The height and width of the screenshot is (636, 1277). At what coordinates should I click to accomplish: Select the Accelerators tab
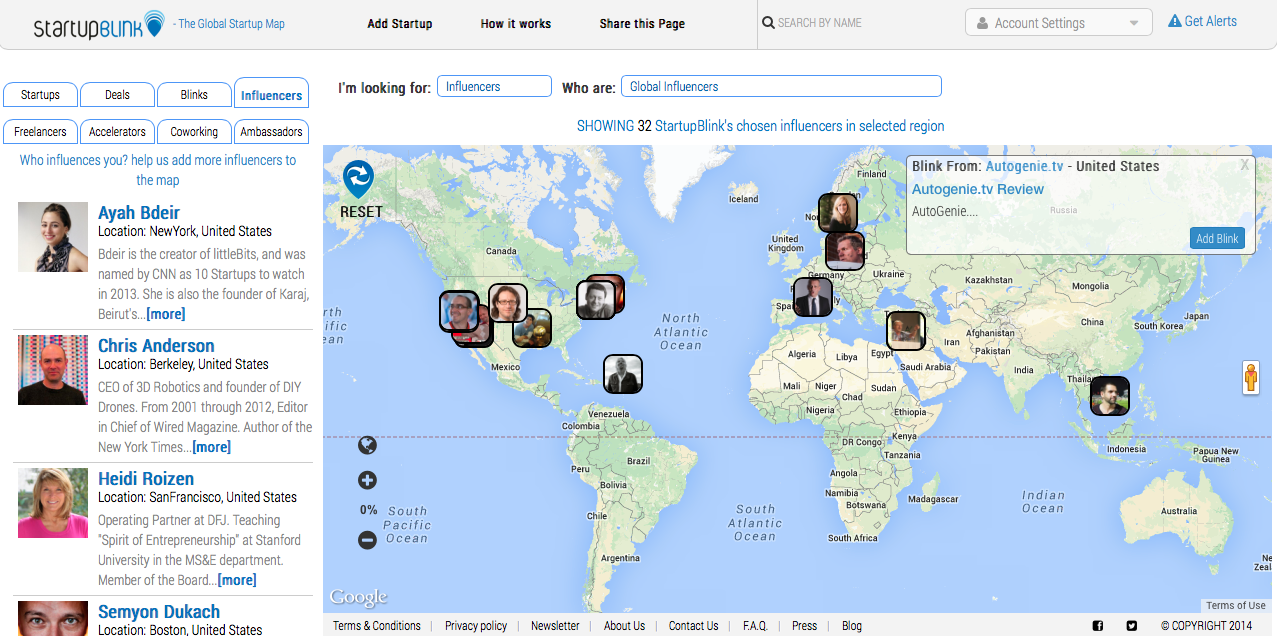(x=117, y=132)
